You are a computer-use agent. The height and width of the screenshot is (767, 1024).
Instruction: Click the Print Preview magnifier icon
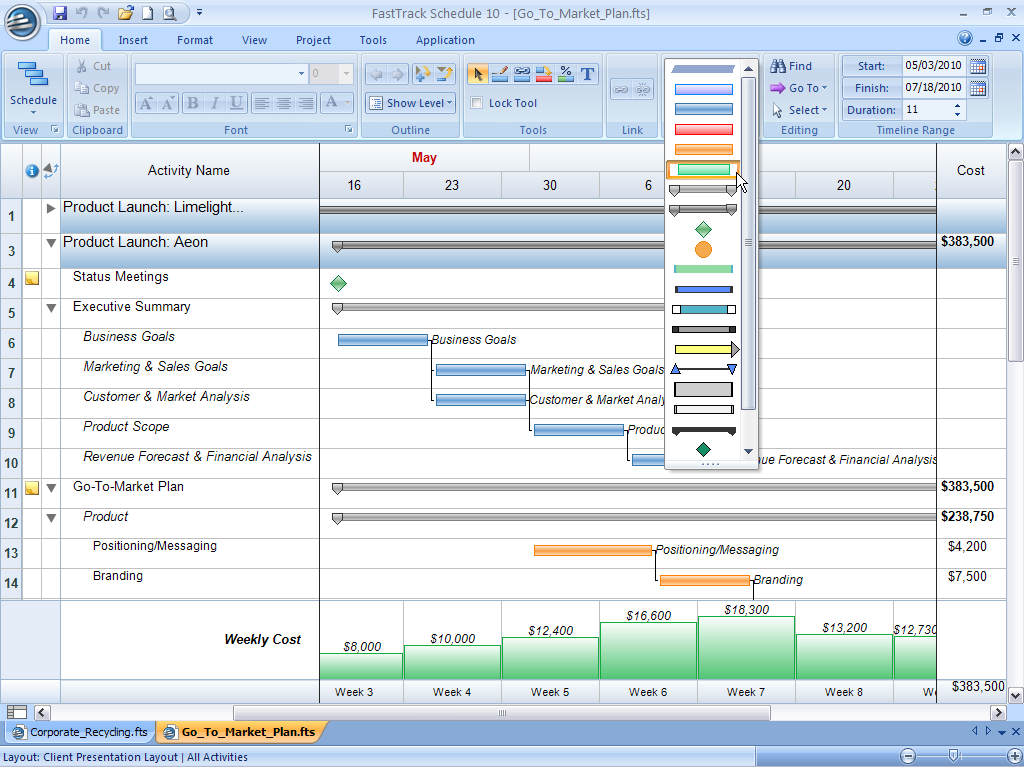tap(169, 13)
